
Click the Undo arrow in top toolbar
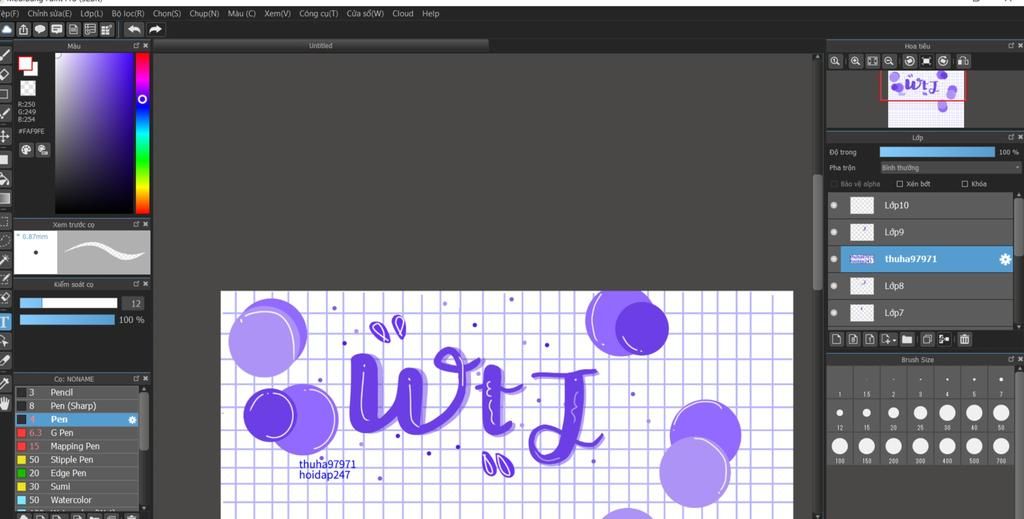pos(134,29)
